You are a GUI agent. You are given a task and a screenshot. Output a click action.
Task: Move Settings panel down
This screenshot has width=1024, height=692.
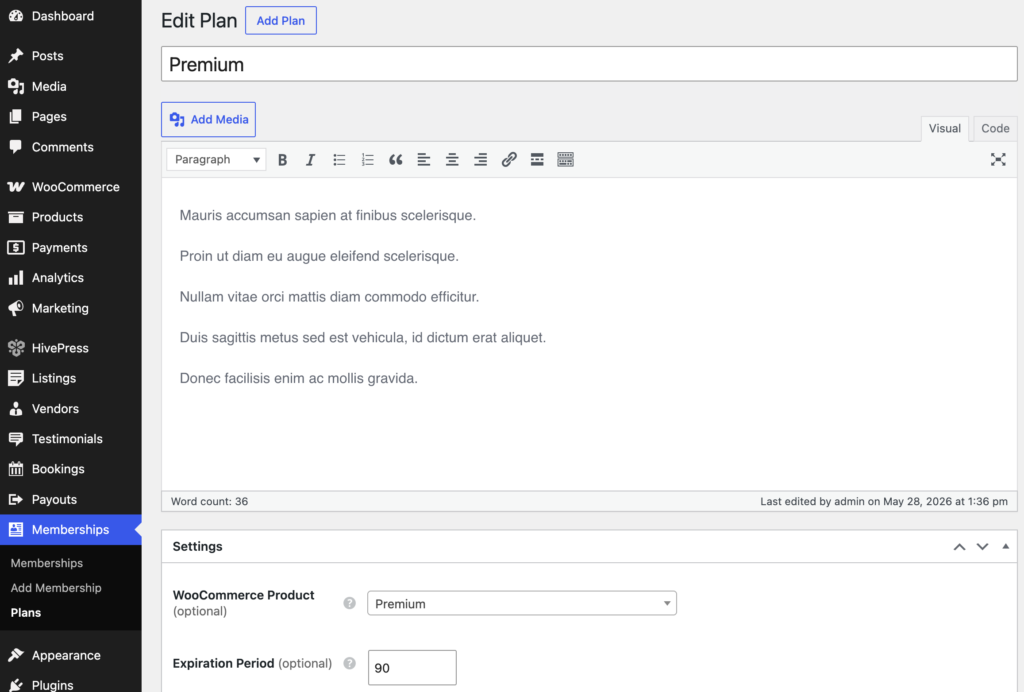point(982,546)
